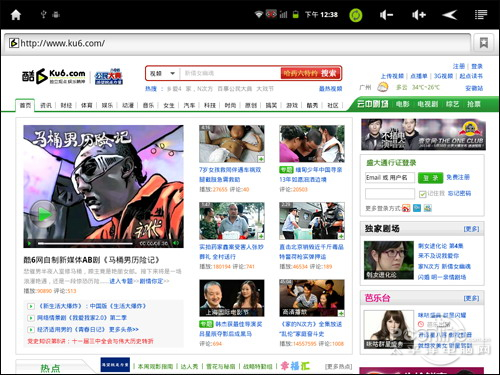The height and width of the screenshot is (375, 500).
Task: Click the Ku6.com logo
Action: [54, 76]
